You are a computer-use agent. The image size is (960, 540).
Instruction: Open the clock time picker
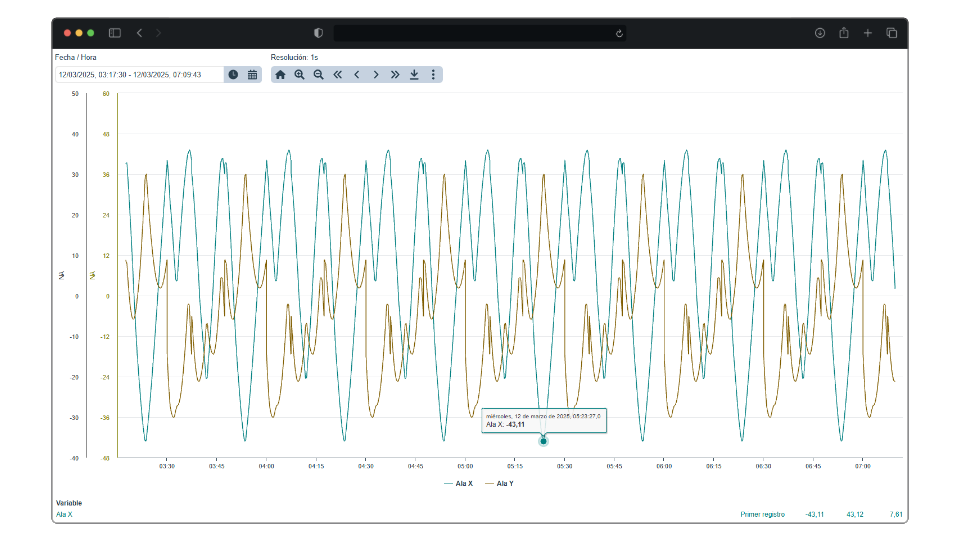[233, 75]
